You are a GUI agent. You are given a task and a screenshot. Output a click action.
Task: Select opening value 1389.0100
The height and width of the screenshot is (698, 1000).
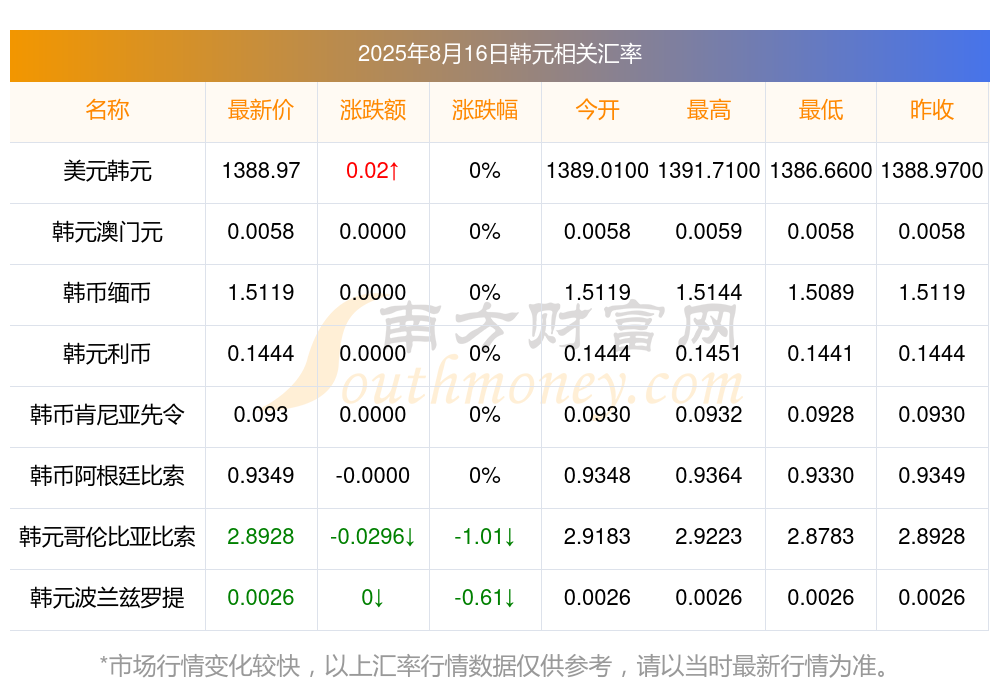(597, 171)
